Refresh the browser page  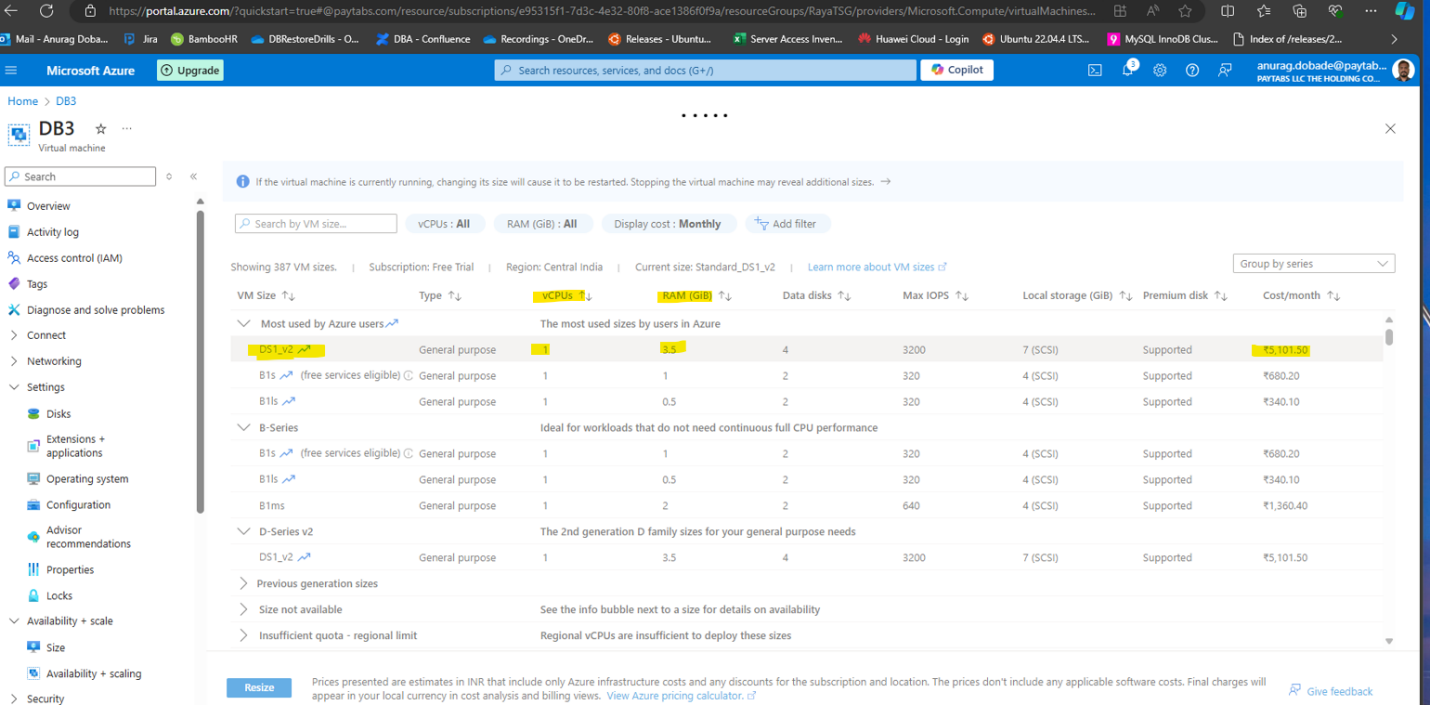[x=46, y=11]
